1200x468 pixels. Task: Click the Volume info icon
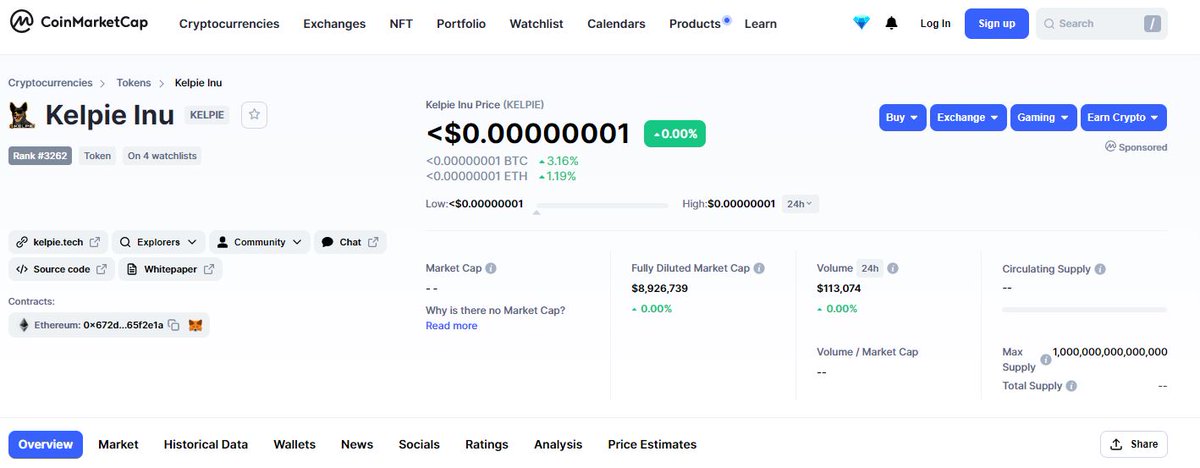click(893, 268)
